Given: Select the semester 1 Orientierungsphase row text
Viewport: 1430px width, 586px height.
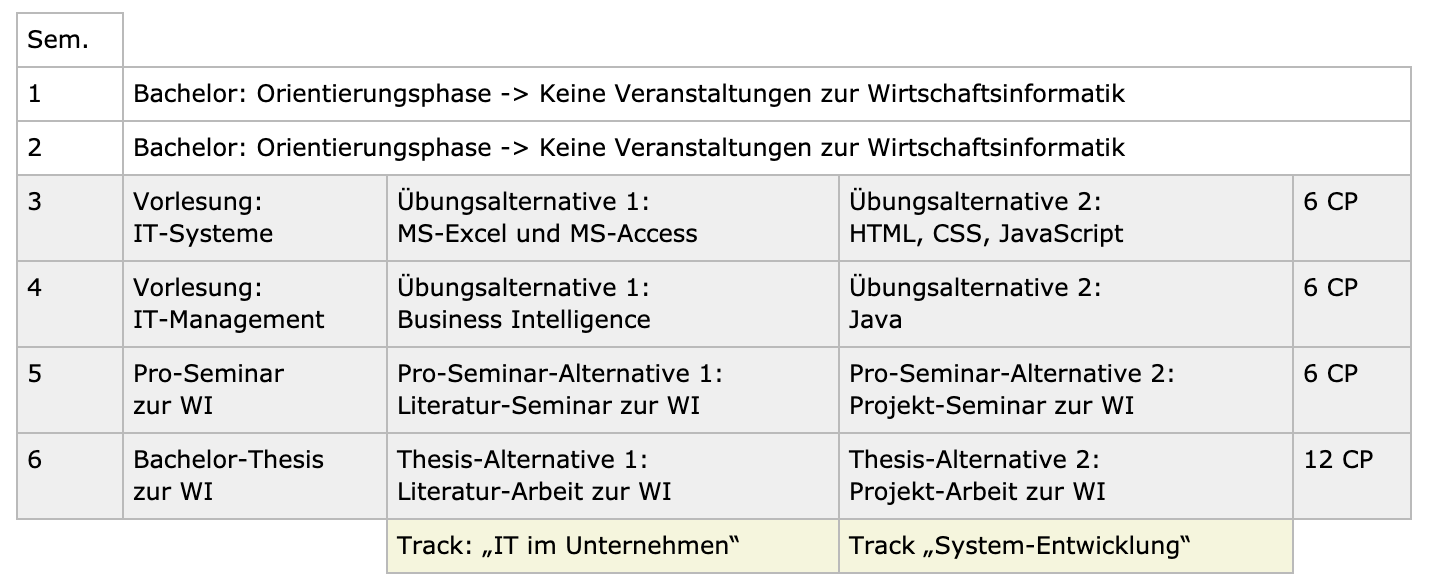Looking at the screenshot, I should click(x=629, y=94).
